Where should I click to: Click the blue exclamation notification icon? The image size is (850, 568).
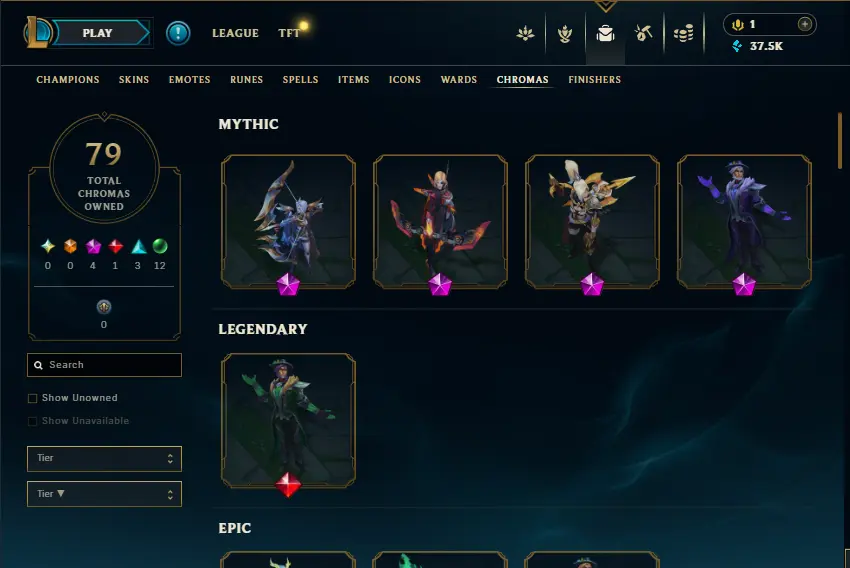tap(178, 33)
